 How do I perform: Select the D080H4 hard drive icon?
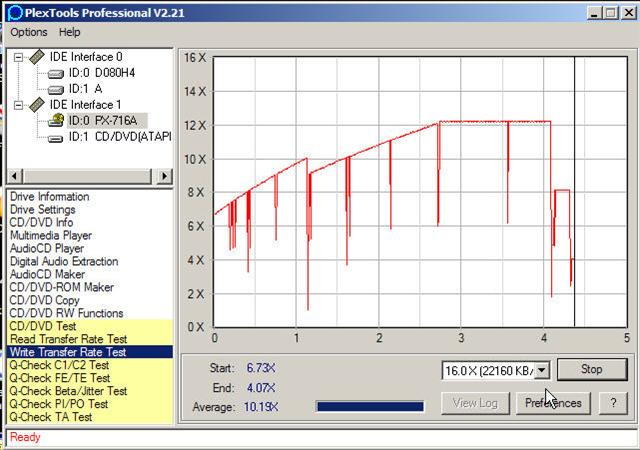[55, 73]
